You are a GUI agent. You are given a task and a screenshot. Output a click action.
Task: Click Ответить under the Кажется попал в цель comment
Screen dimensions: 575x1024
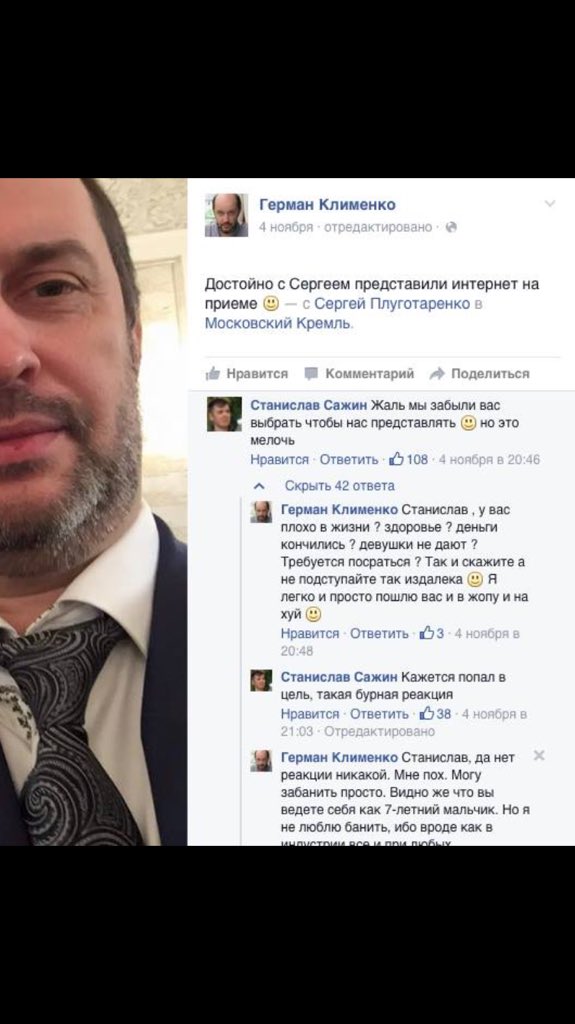click(379, 714)
